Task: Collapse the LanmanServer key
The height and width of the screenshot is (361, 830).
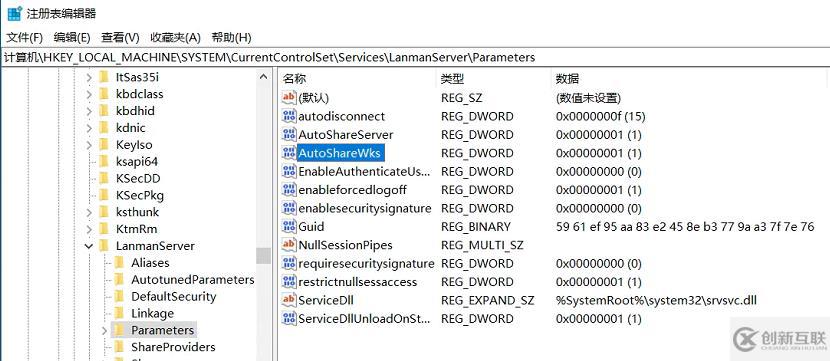Action: (88, 246)
